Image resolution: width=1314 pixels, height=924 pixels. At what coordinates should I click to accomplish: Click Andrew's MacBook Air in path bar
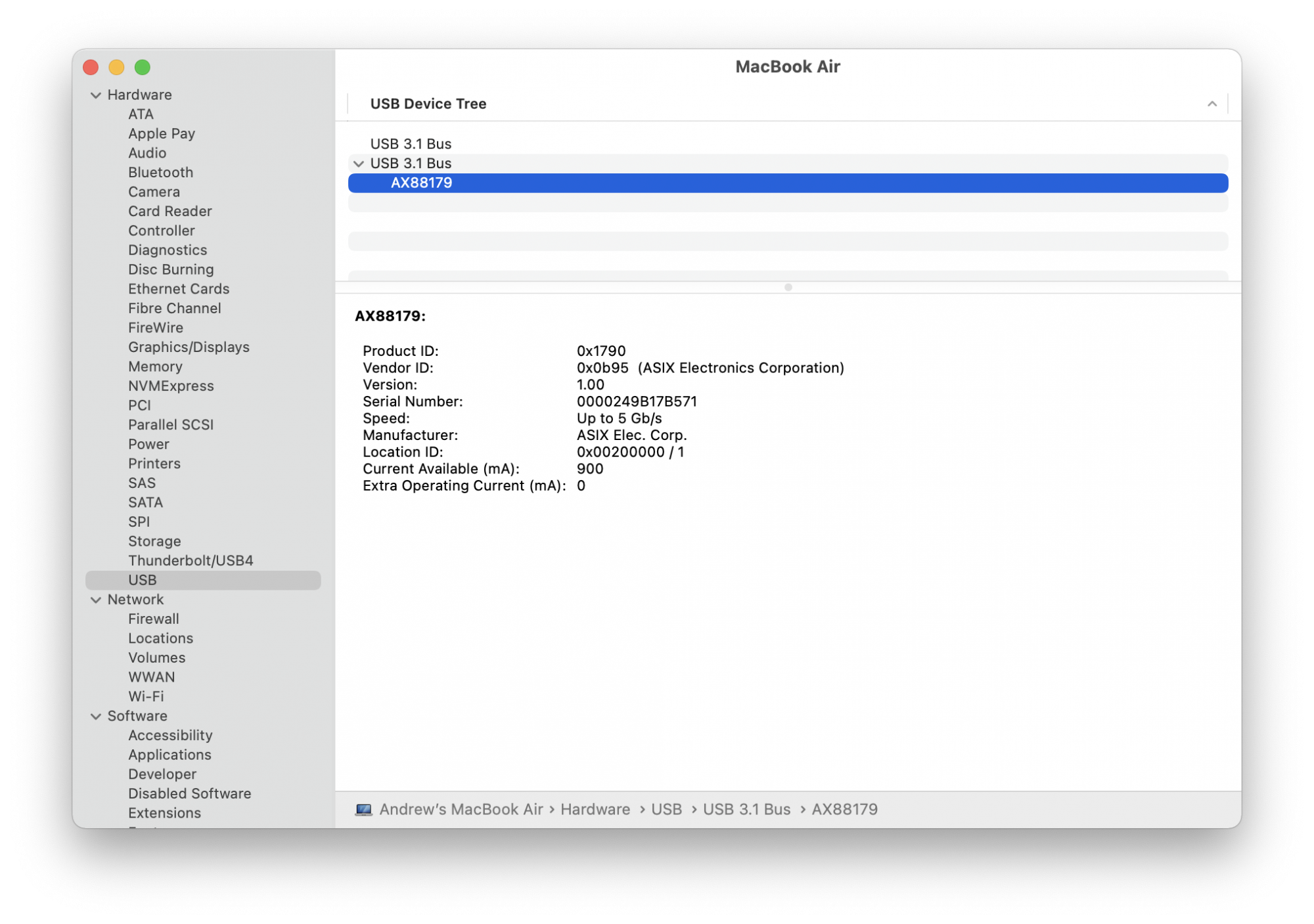461,809
